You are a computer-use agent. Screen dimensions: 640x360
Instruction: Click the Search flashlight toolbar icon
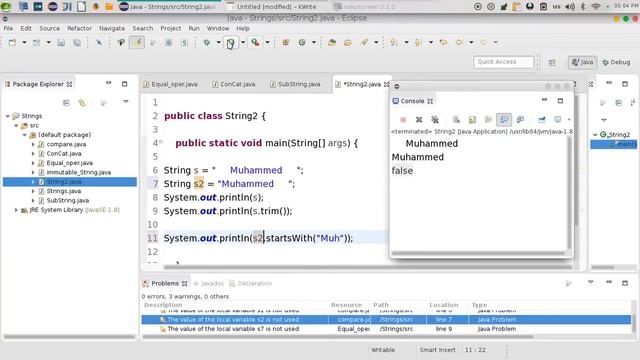(x=364, y=42)
